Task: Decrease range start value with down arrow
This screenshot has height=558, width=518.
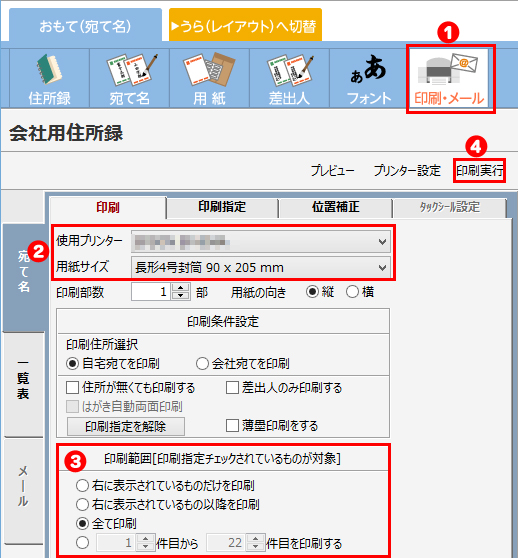Action: [x=146, y=547]
